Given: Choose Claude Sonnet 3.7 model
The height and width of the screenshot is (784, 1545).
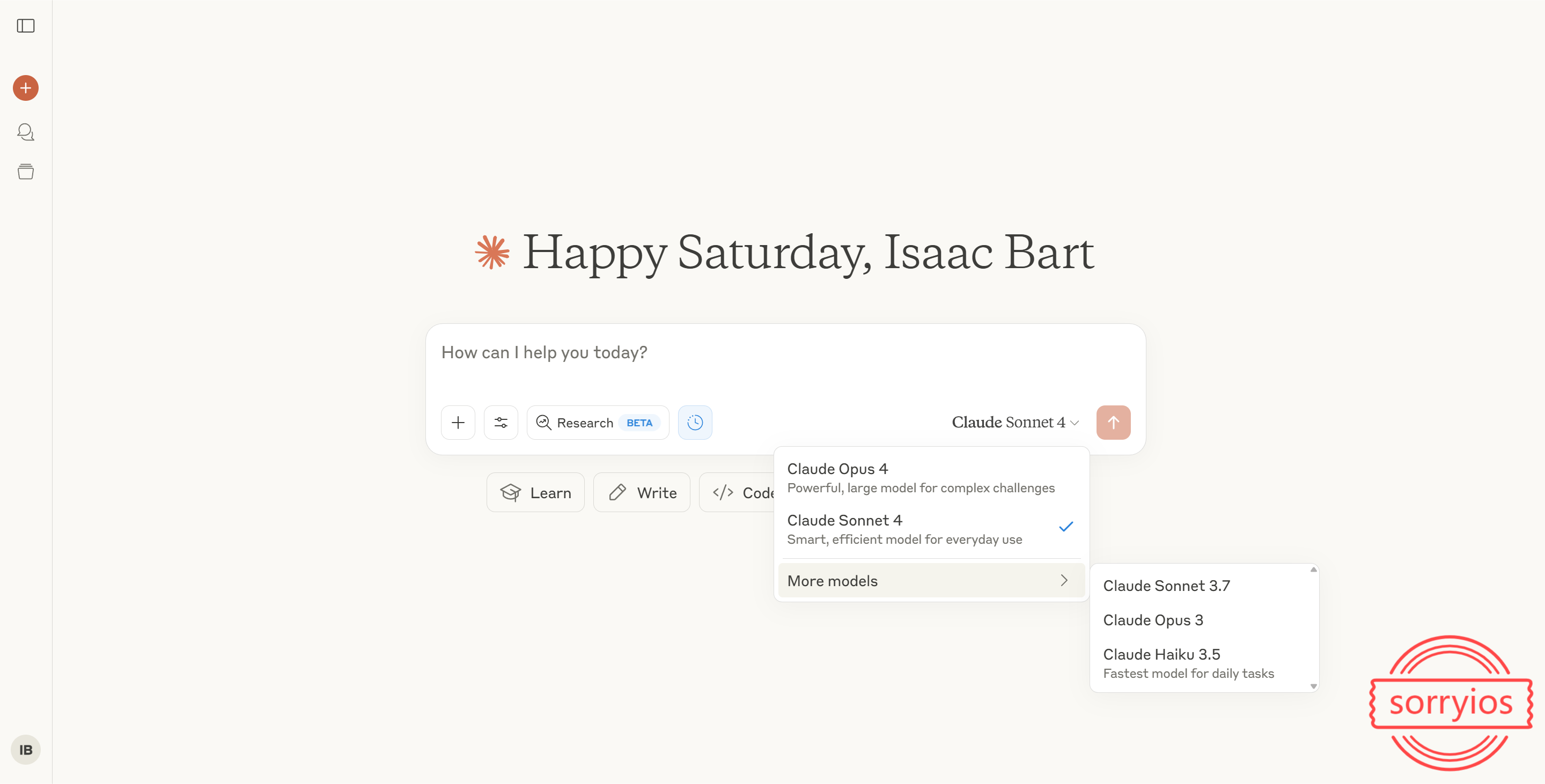Looking at the screenshot, I should pos(1201,586).
